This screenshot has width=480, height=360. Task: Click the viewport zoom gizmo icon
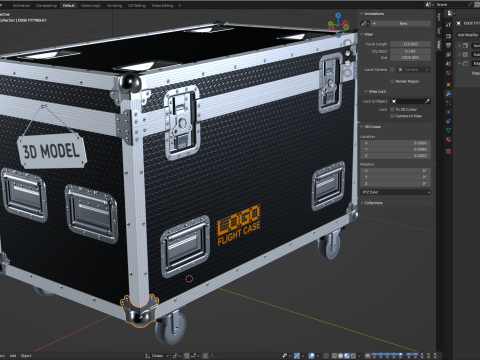(x=348, y=43)
